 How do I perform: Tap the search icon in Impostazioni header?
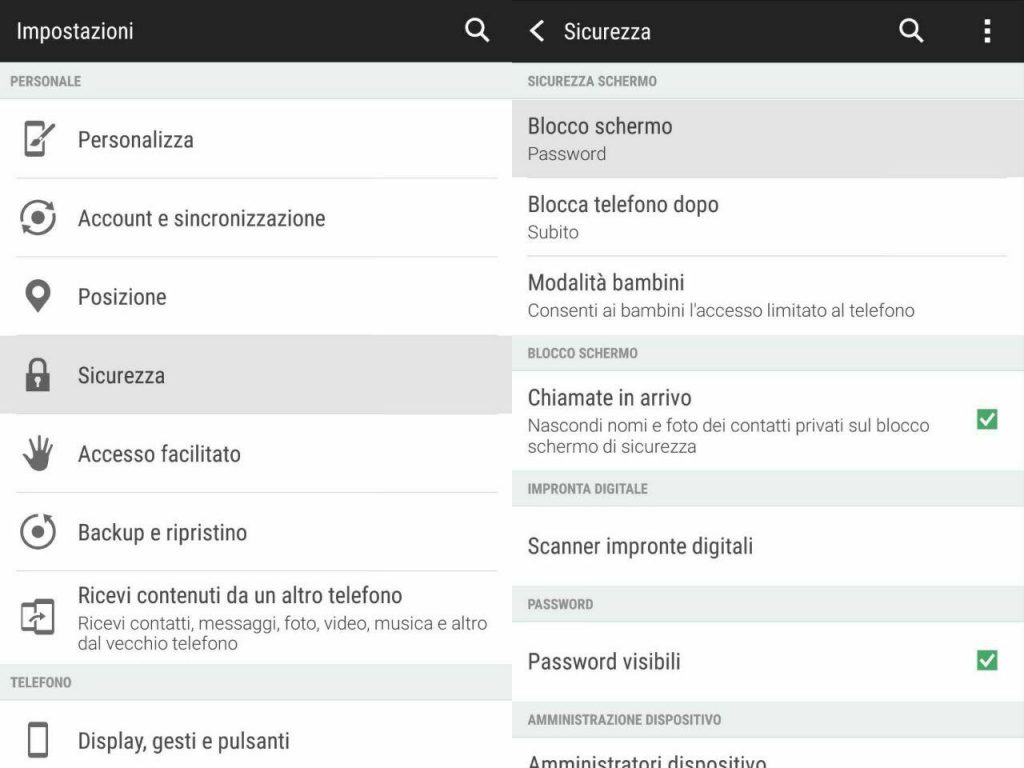(477, 30)
